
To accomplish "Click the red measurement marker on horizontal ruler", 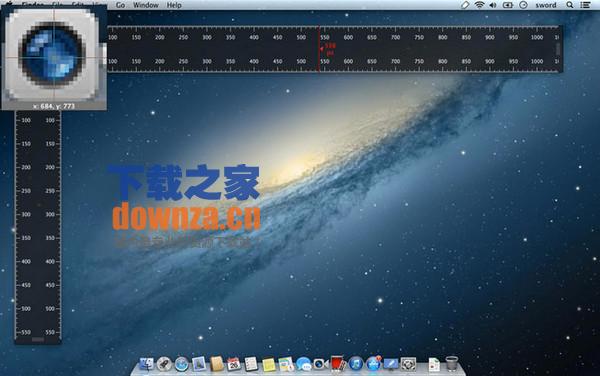I will 319,49.
